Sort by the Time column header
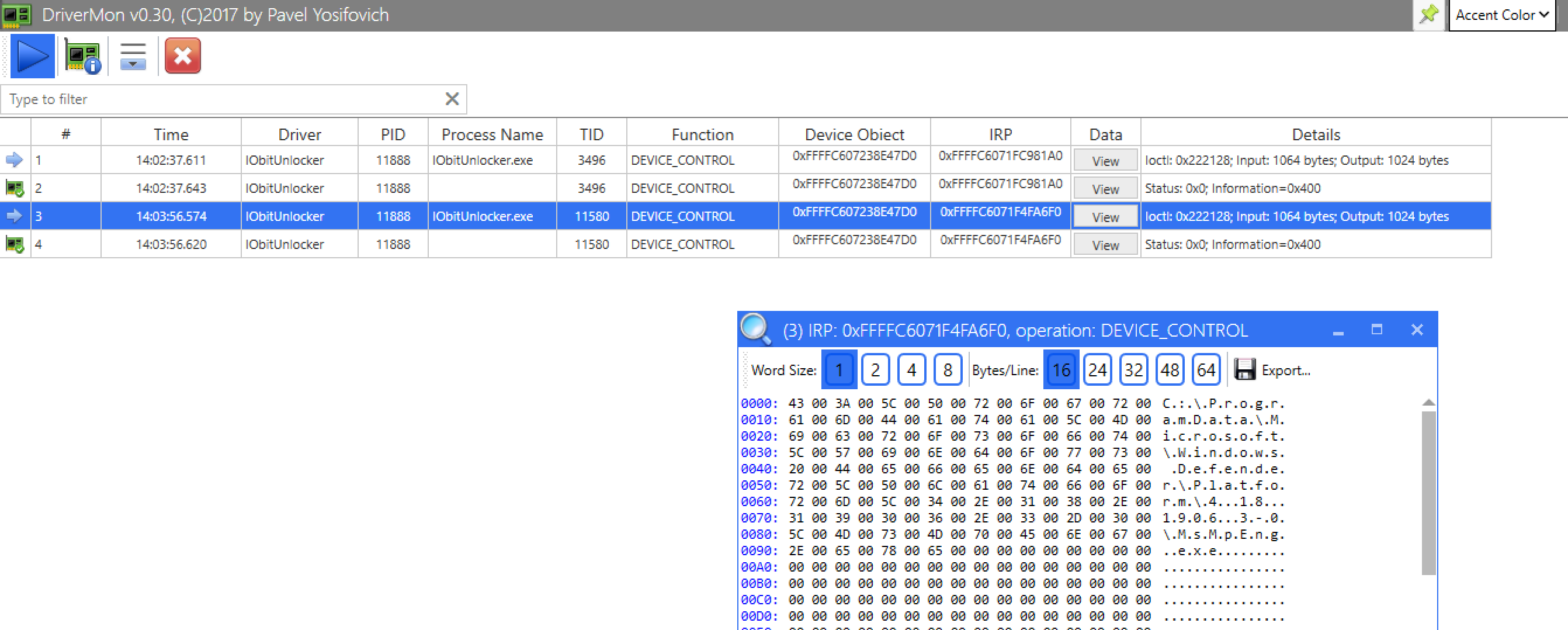The image size is (1568, 630). [171, 134]
